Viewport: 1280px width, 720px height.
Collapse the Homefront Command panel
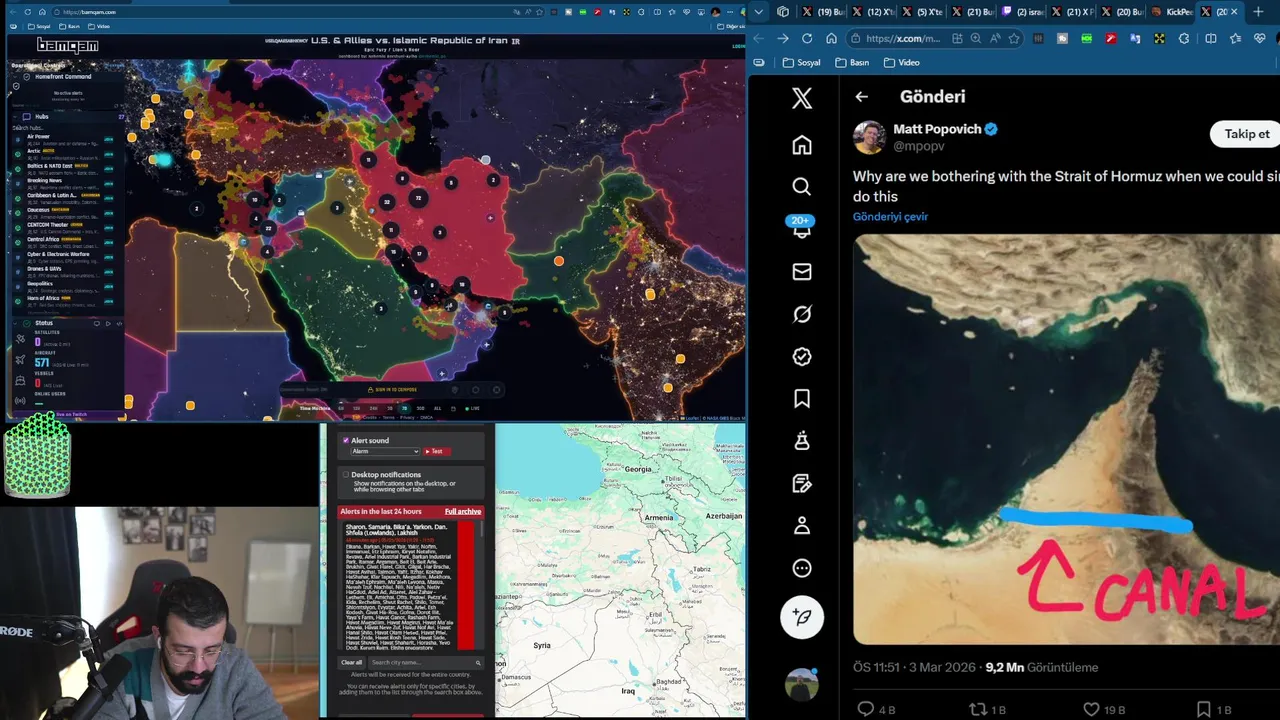pos(15,77)
